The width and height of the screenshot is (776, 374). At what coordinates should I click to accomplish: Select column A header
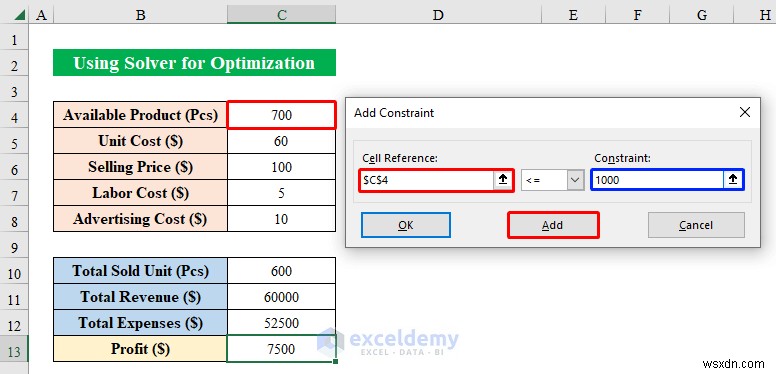[42, 15]
